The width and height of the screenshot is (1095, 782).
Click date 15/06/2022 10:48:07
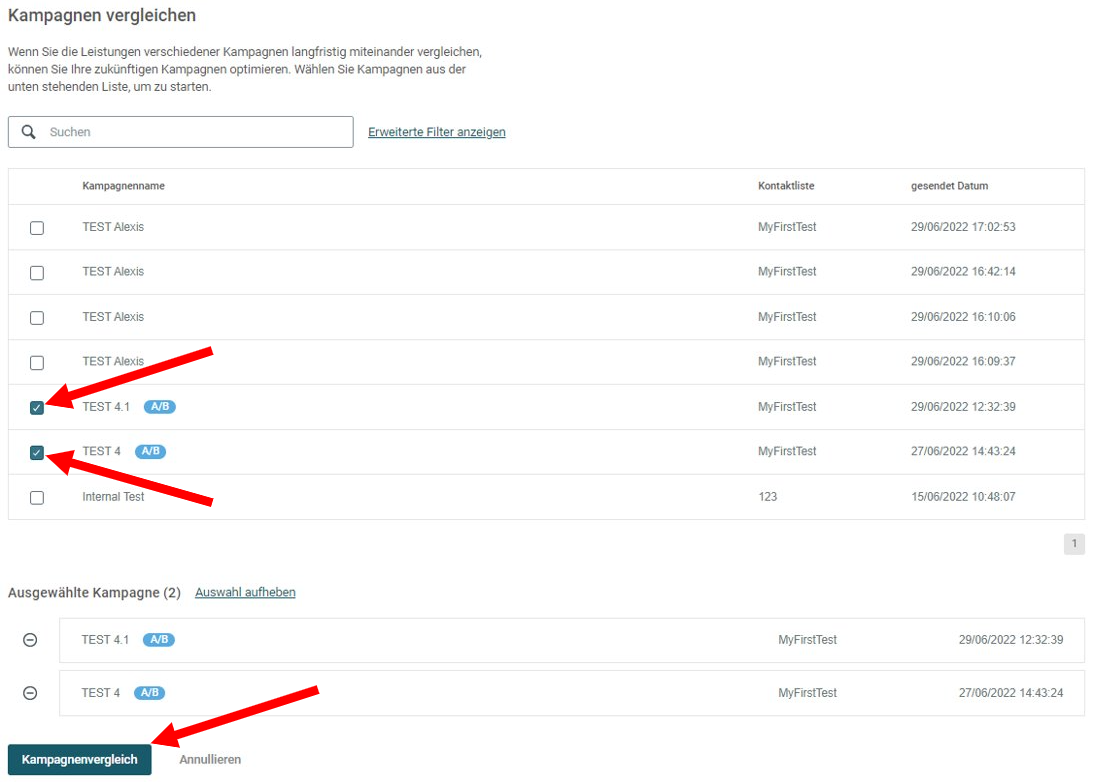963,496
